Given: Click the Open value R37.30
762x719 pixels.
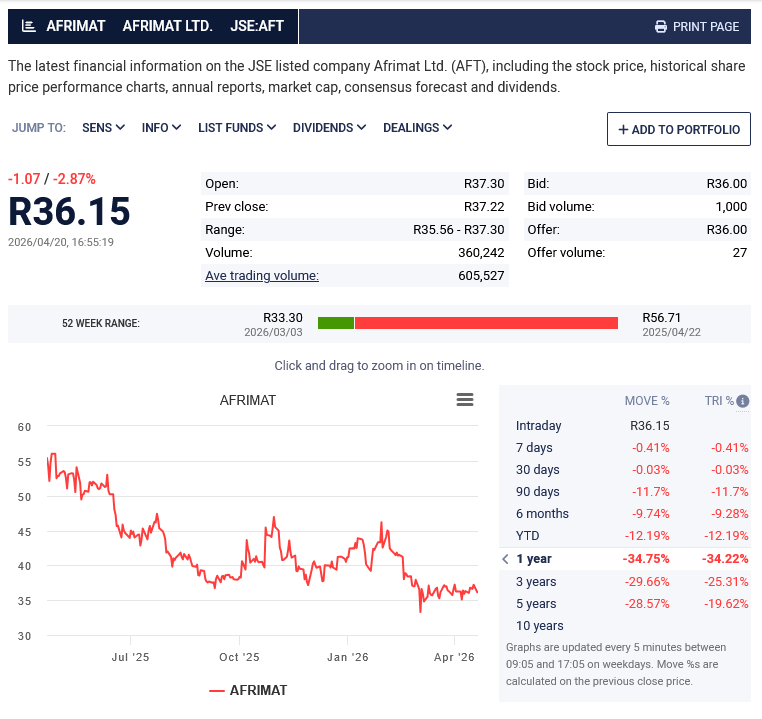Looking at the screenshot, I should [484, 184].
